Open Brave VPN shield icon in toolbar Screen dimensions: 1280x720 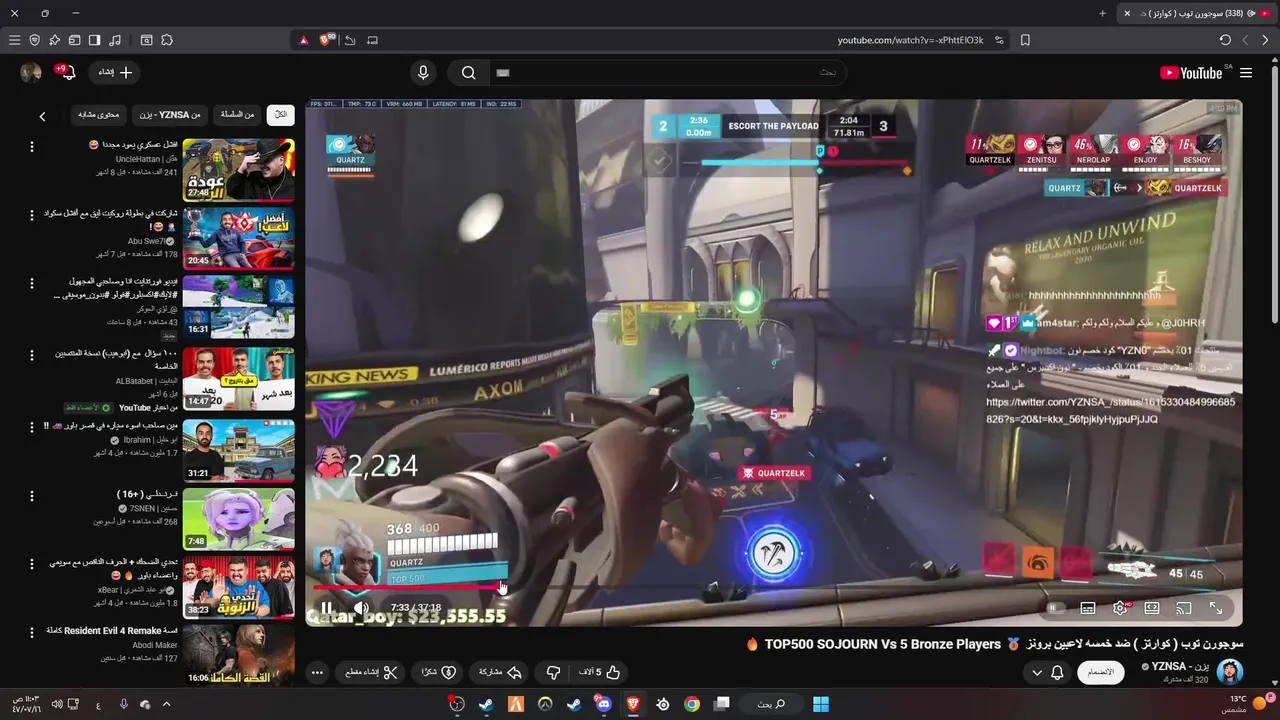(35, 40)
